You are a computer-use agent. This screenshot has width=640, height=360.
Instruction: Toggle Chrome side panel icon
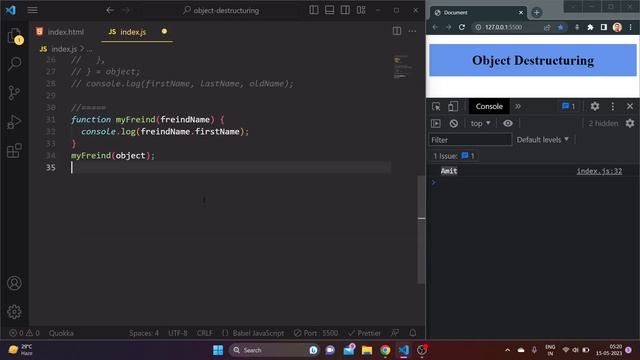tap(604, 27)
